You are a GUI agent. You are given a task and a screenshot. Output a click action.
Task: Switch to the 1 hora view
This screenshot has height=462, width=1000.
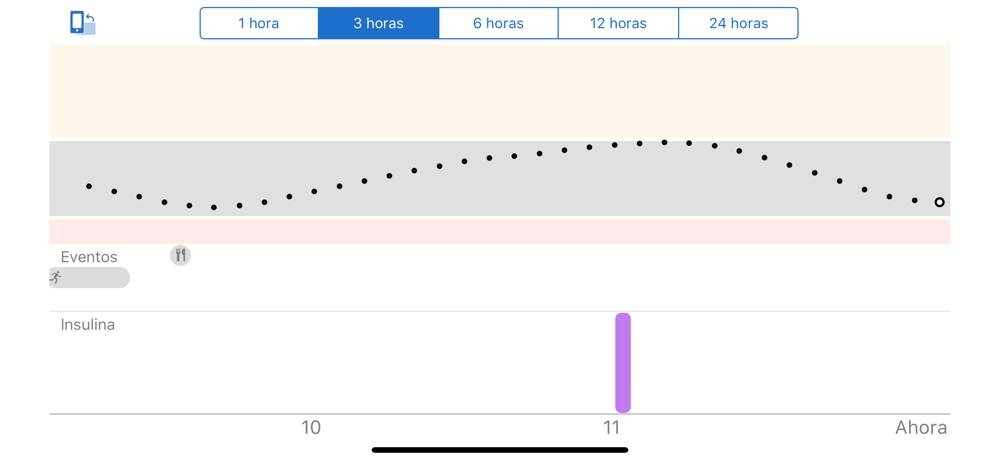(259, 24)
